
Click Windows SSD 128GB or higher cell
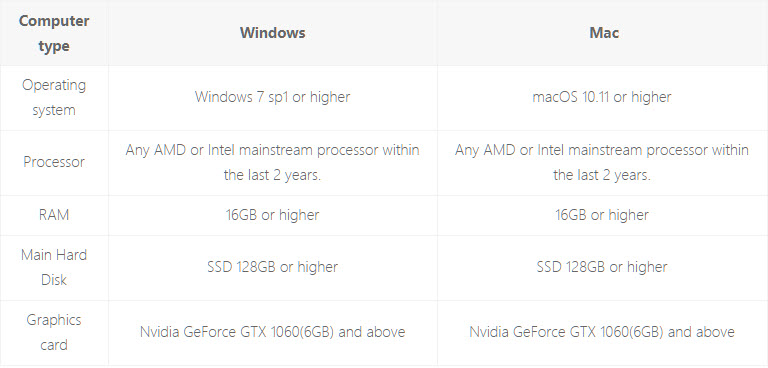[x=272, y=267]
